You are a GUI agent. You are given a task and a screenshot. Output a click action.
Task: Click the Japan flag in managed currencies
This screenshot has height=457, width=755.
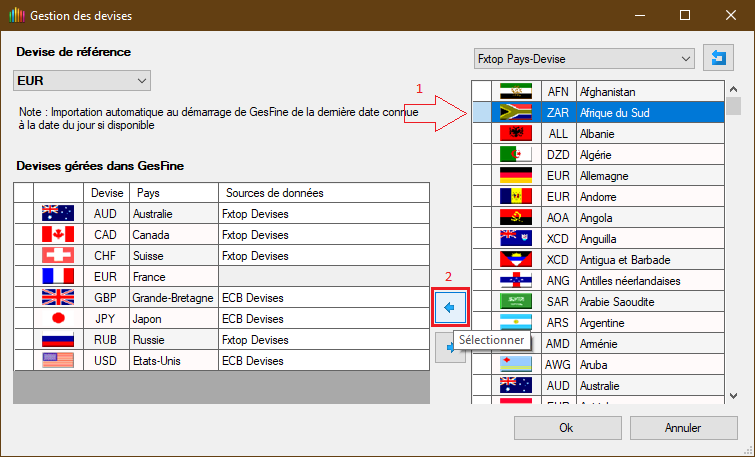click(58, 319)
